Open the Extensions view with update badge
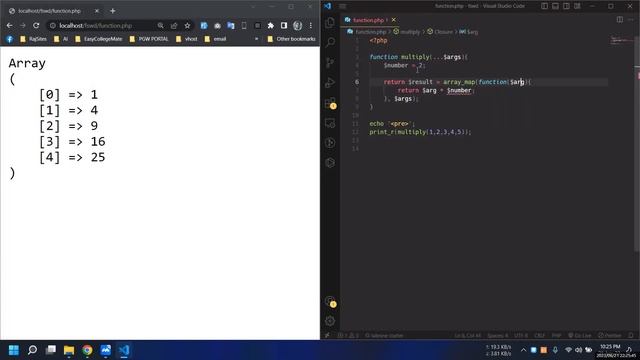 [331, 103]
